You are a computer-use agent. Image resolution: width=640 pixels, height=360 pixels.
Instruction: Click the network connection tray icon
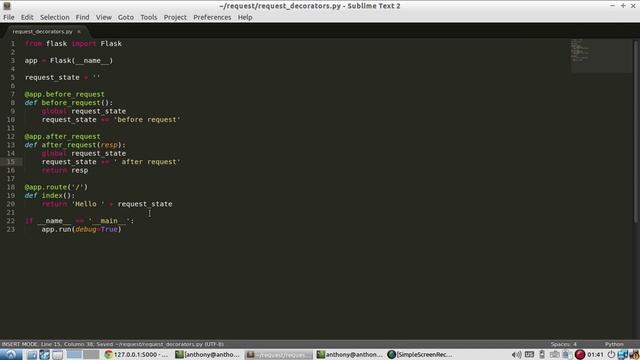click(x=622, y=355)
